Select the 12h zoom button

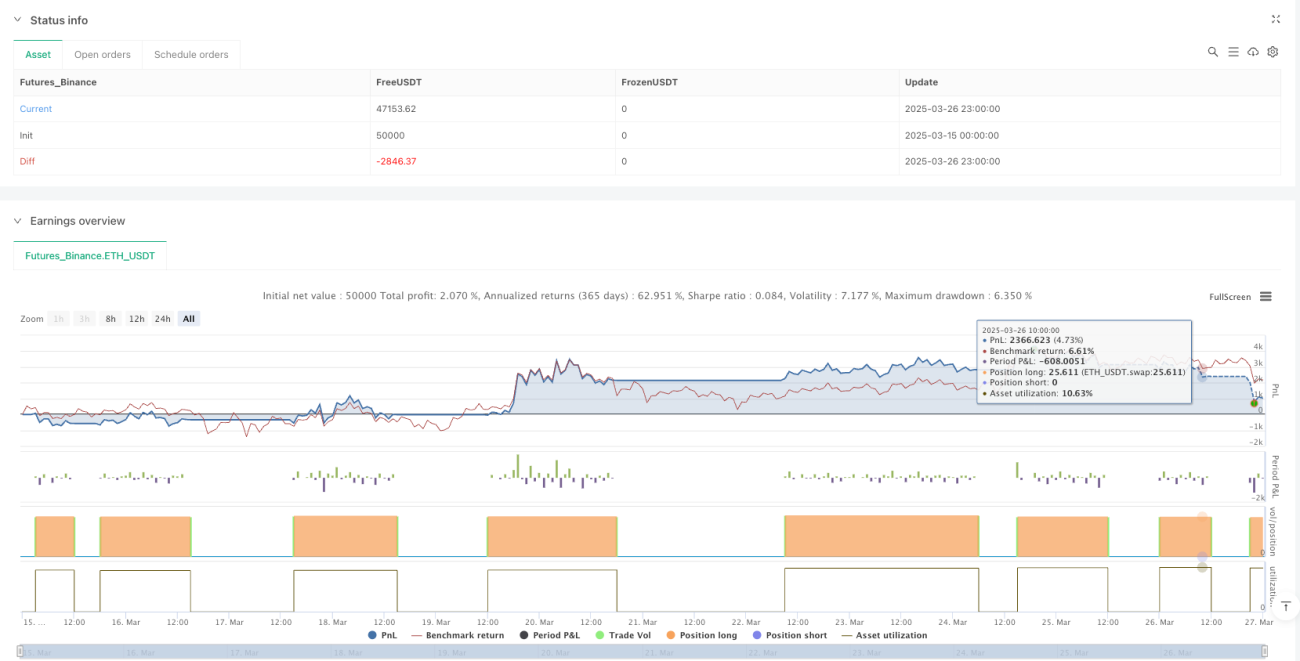tap(136, 319)
